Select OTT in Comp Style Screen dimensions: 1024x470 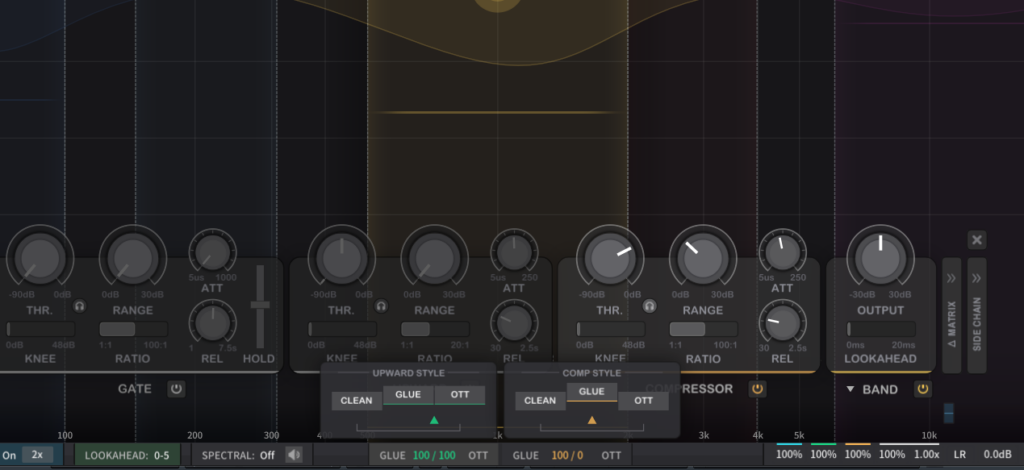coord(643,400)
